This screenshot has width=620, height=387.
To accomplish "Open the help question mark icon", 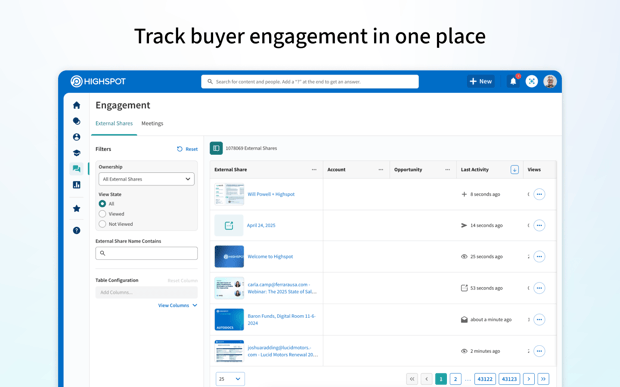I will point(77,230).
